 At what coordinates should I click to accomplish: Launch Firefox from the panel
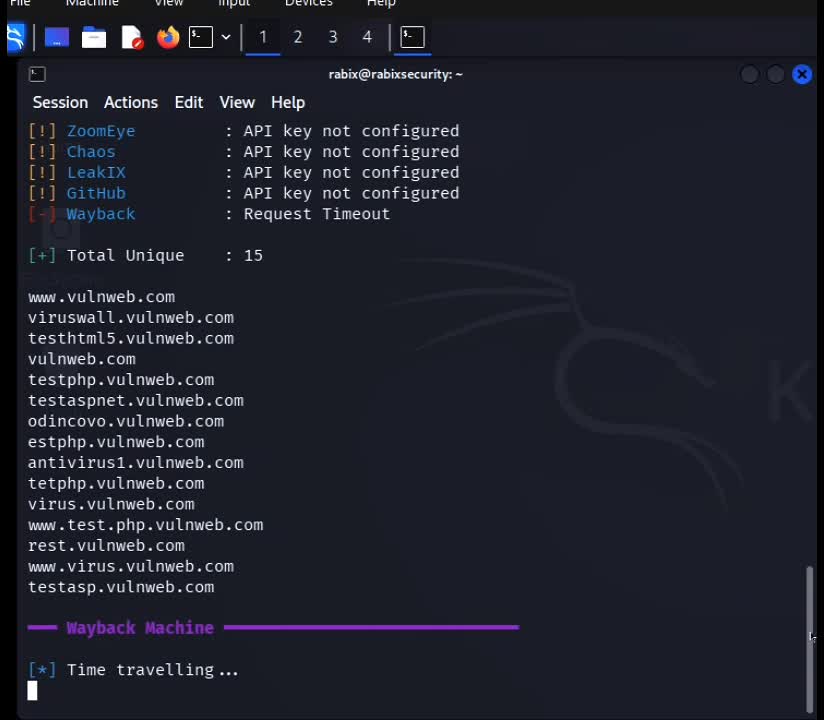[168, 37]
